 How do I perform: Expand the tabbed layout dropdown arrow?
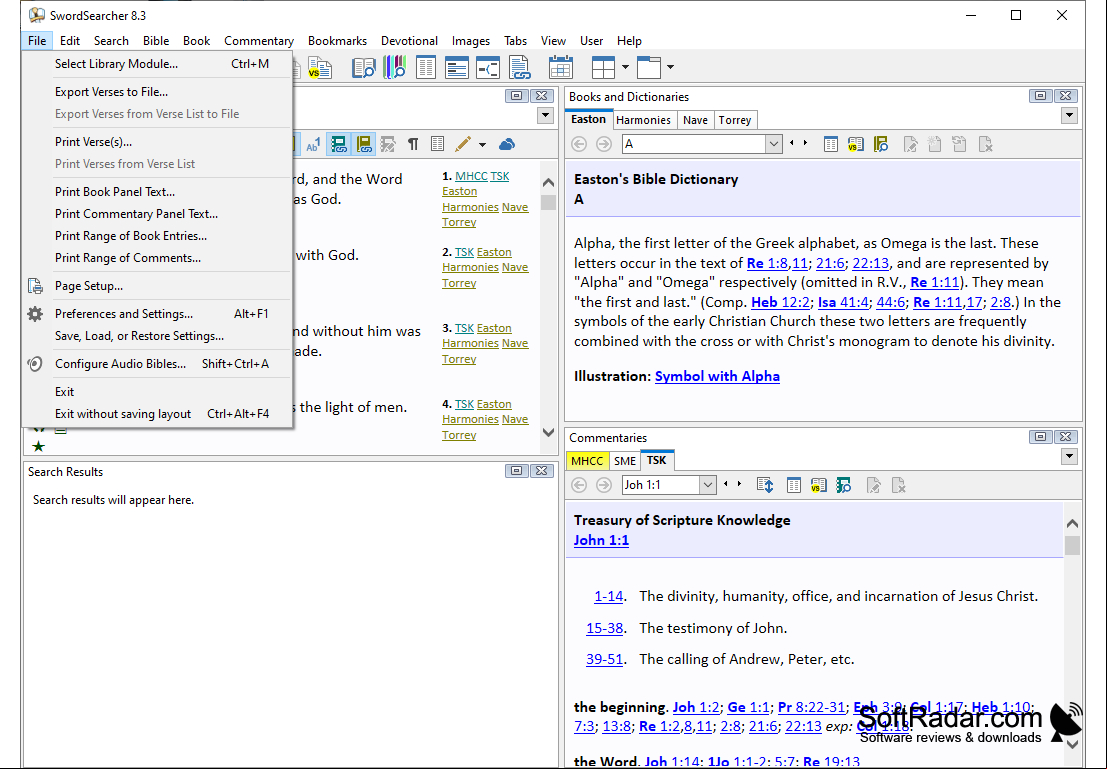pos(670,68)
